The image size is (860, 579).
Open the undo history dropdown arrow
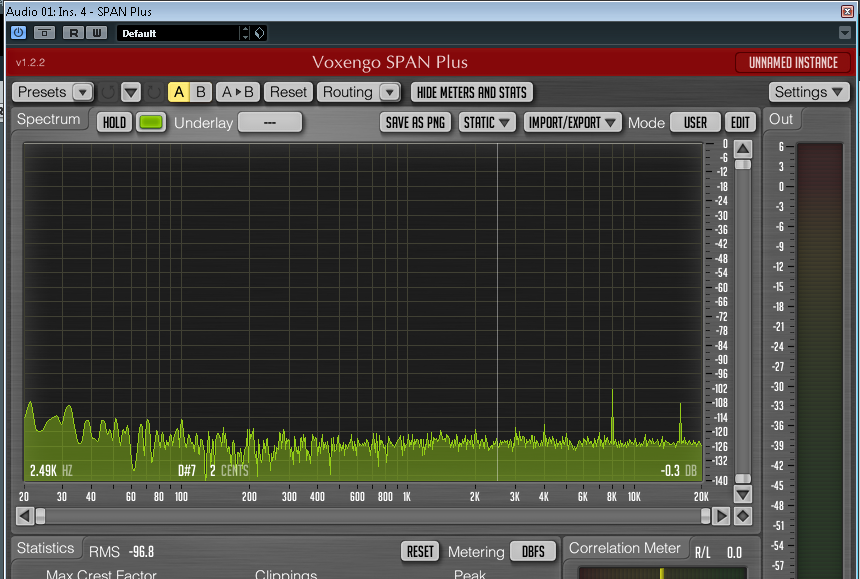click(x=131, y=92)
